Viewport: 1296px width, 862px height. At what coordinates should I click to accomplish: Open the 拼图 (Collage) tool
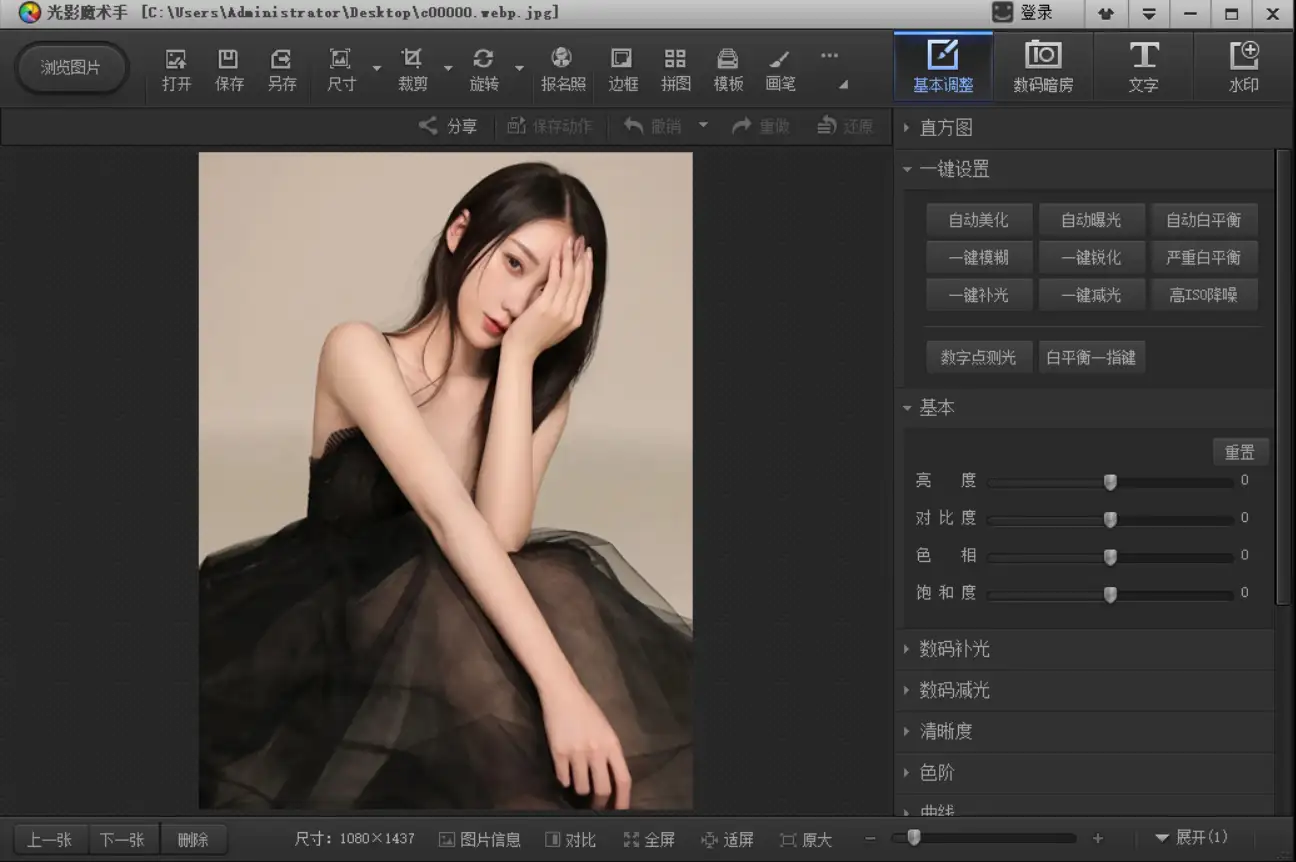[x=675, y=68]
